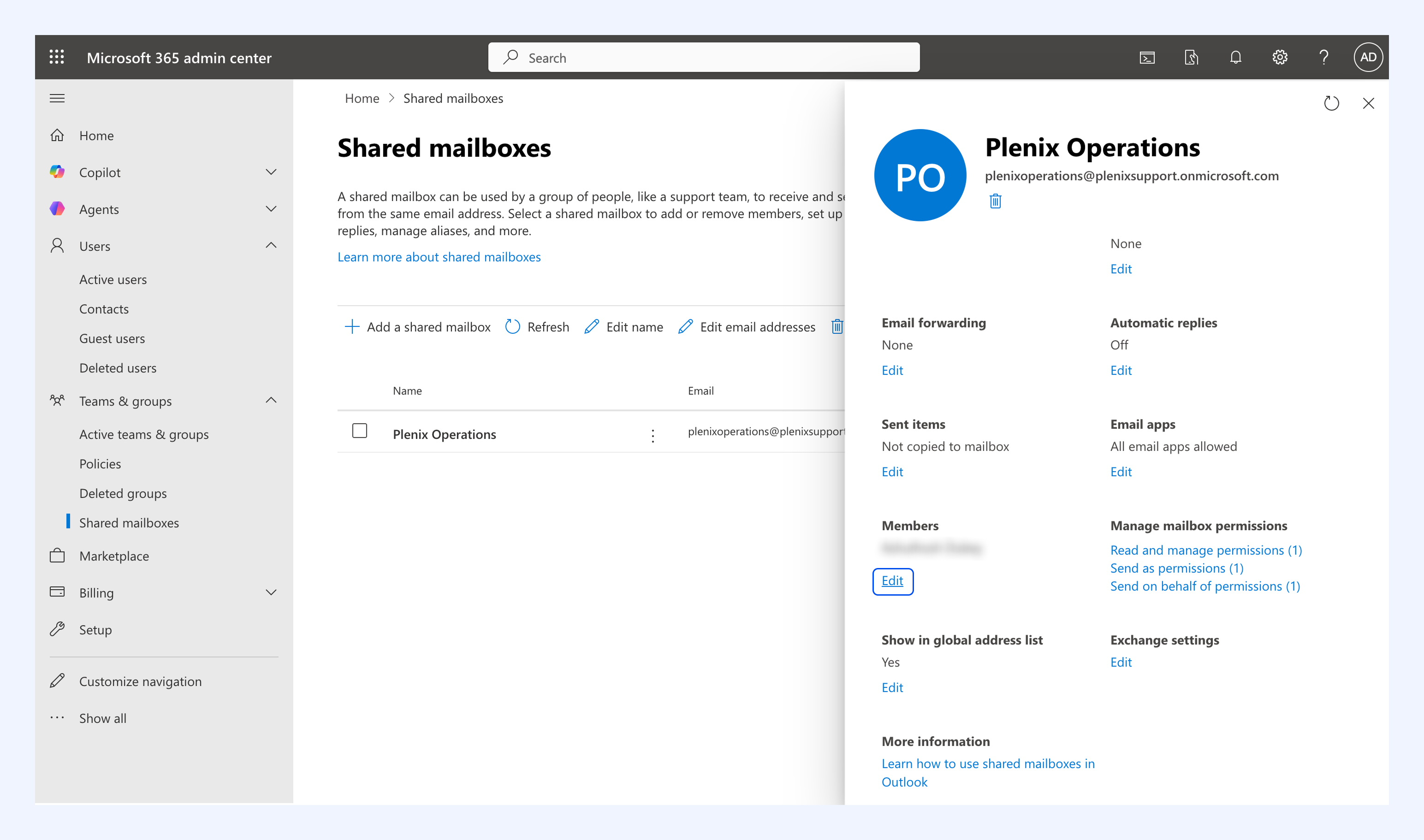Open notifications bell icon
The height and width of the screenshot is (840, 1424).
coord(1235,57)
